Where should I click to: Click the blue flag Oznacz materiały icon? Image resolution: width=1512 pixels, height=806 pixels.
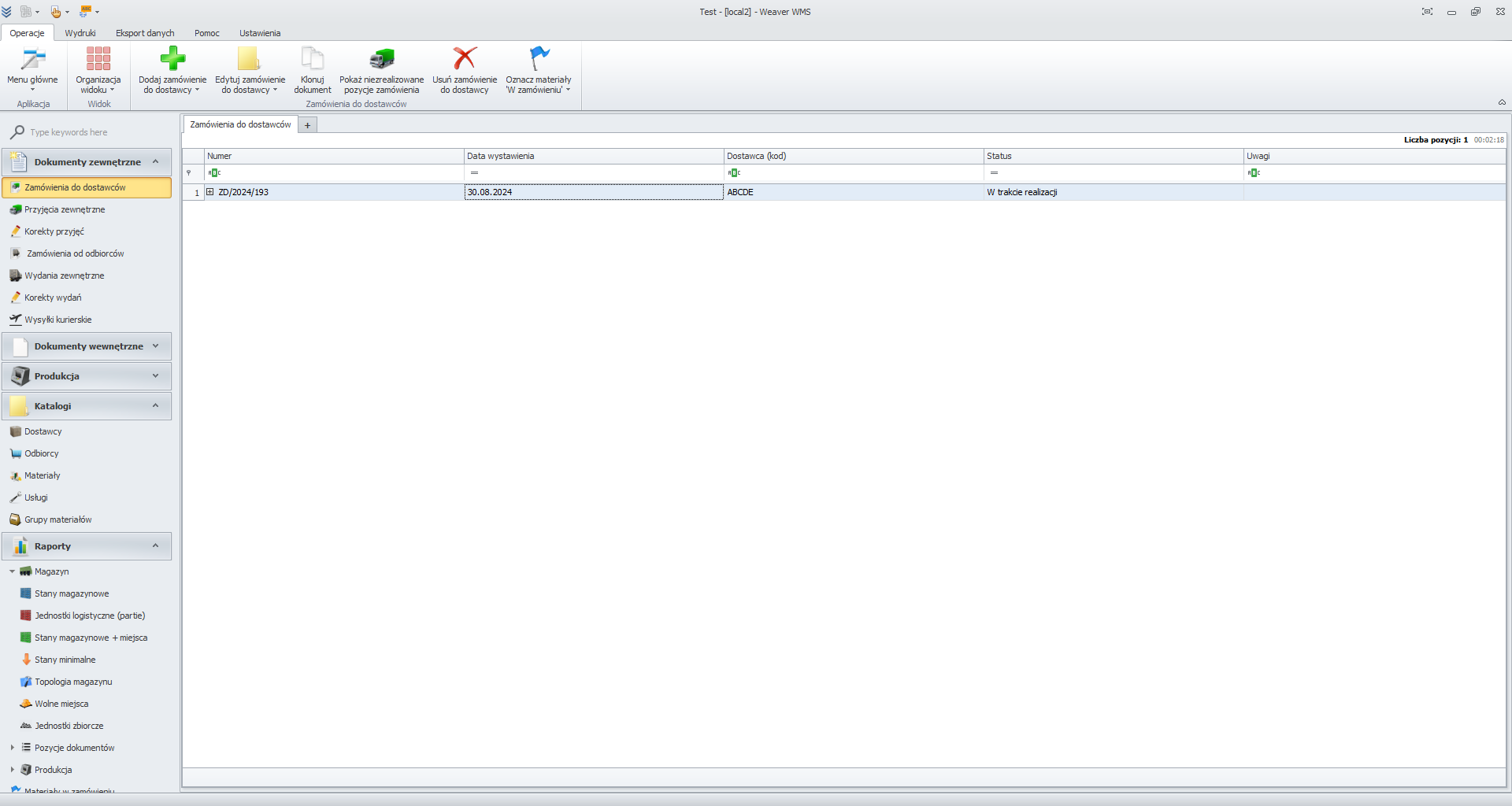[x=539, y=59]
